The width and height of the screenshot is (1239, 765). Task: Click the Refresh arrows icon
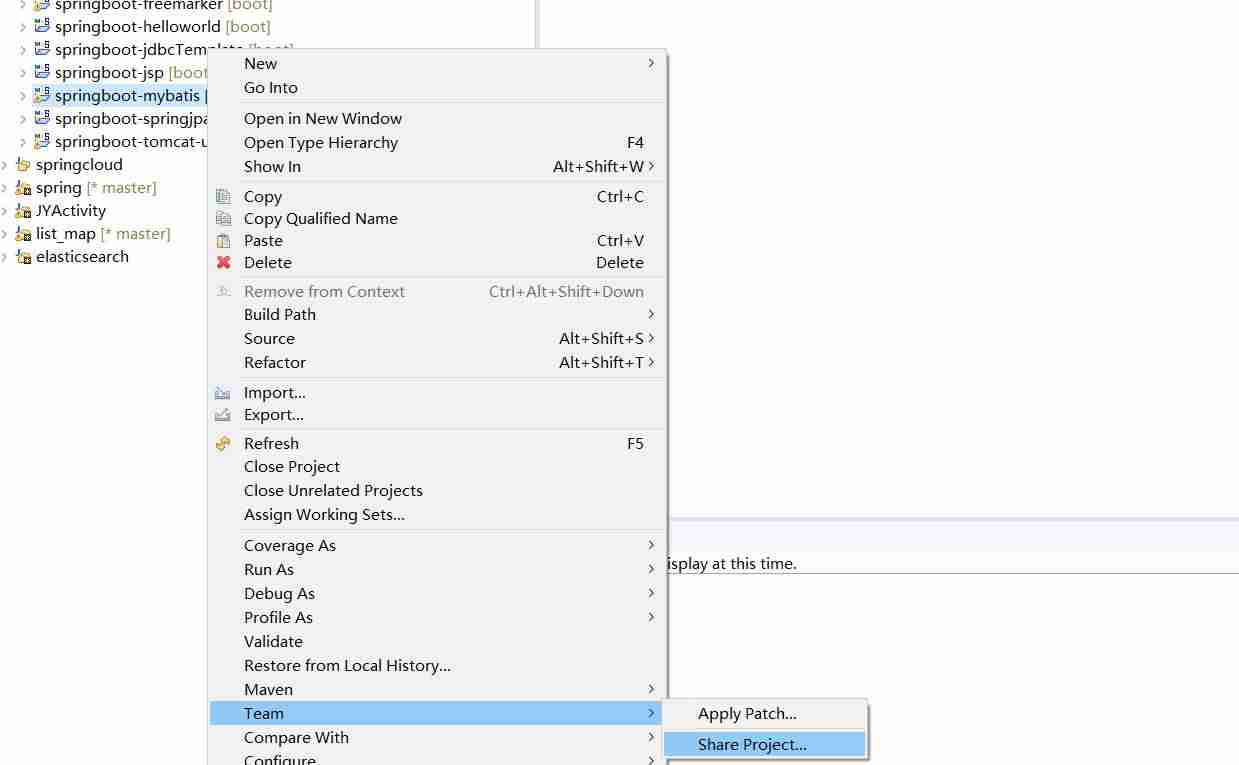223,444
